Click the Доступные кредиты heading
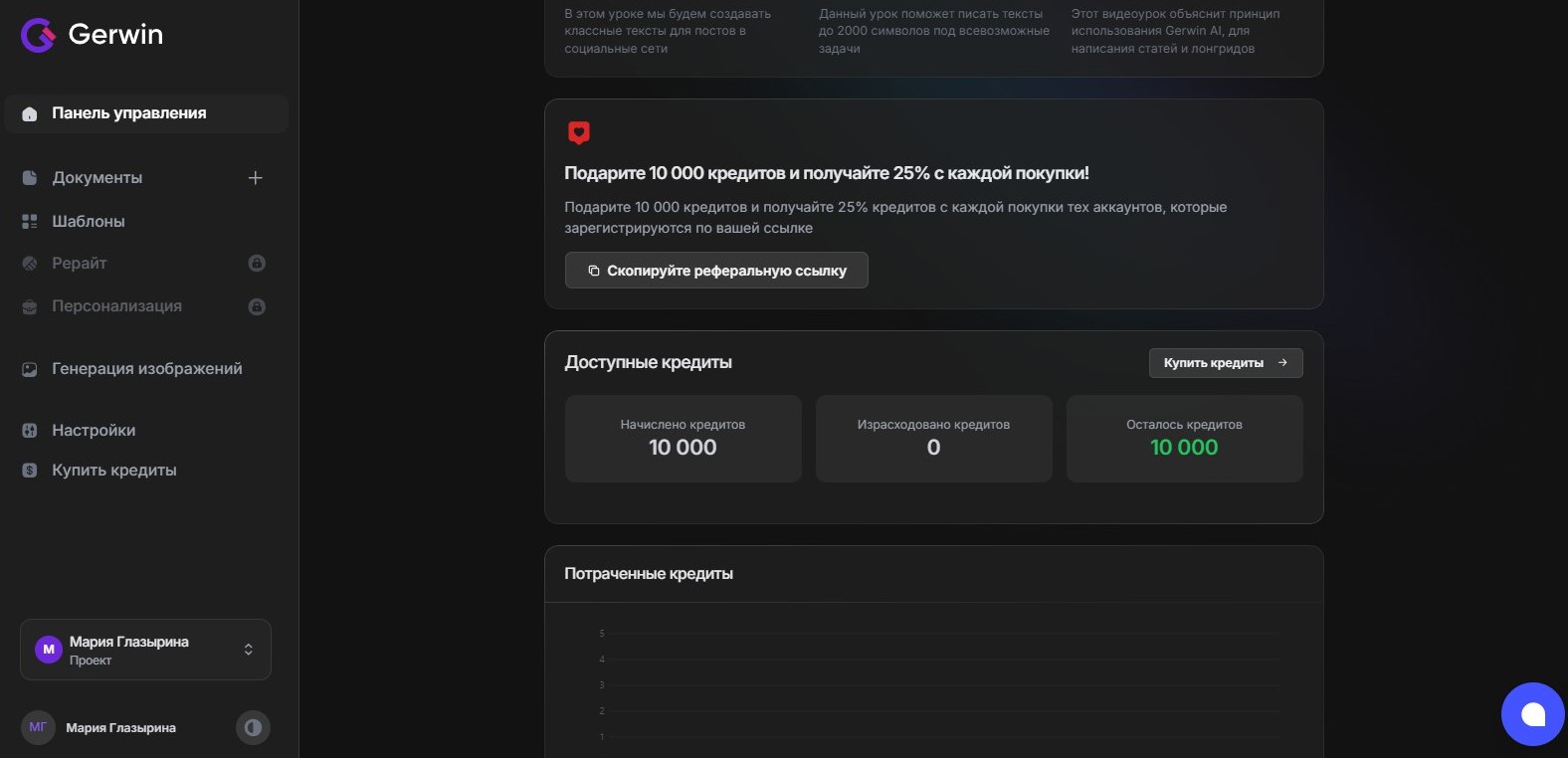Screen dimensions: 1568x758 pyautogui.click(x=648, y=363)
